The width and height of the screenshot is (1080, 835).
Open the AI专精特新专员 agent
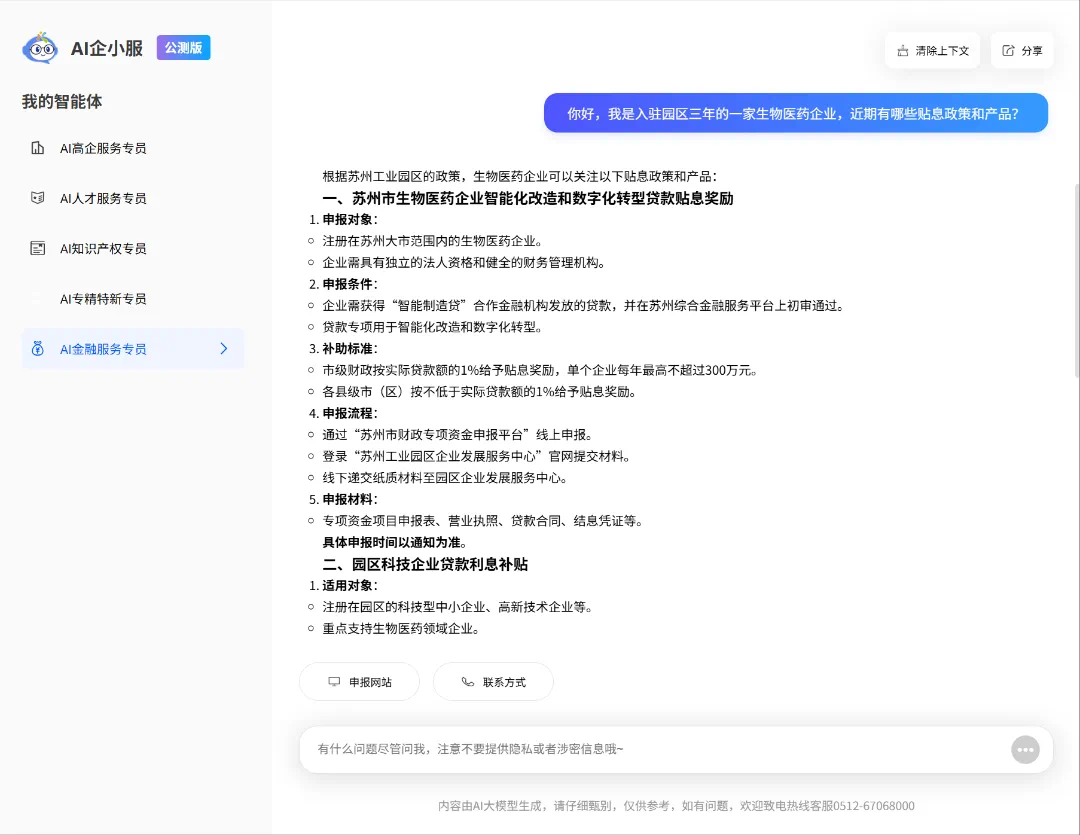point(103,299)
